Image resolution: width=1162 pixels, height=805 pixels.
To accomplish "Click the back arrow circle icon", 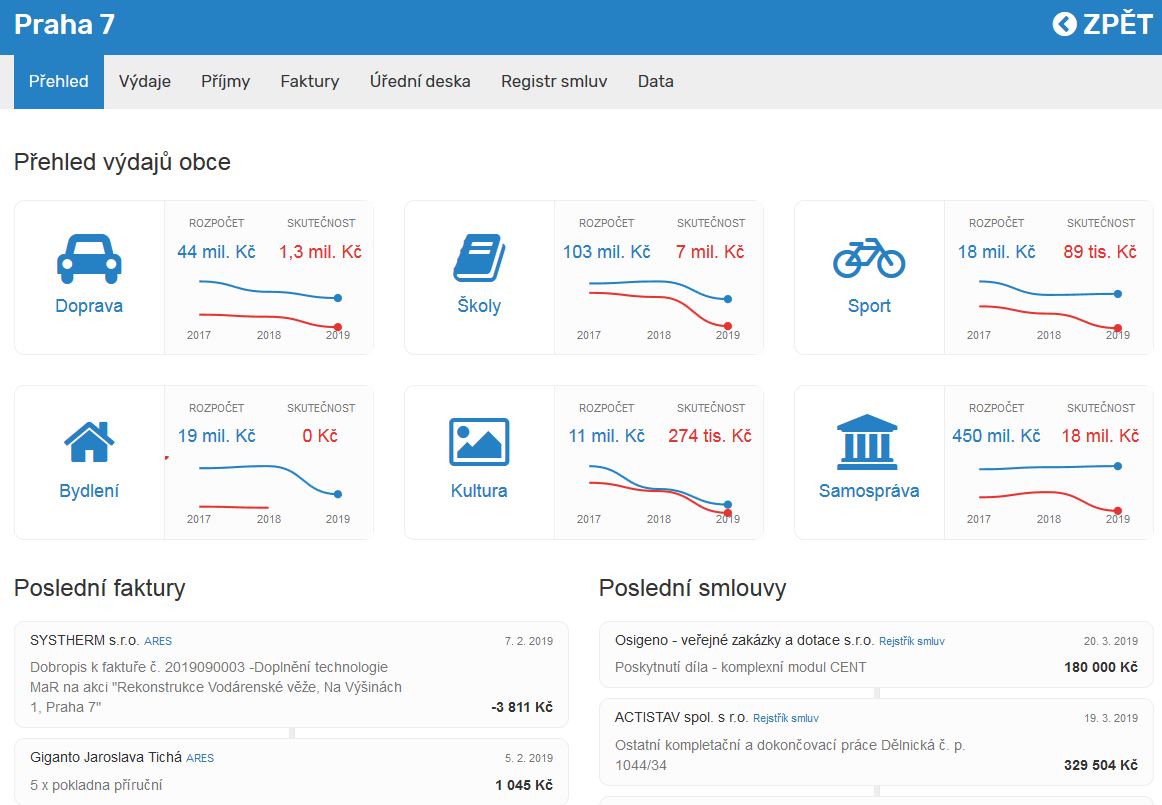I will click(1065, 25).
